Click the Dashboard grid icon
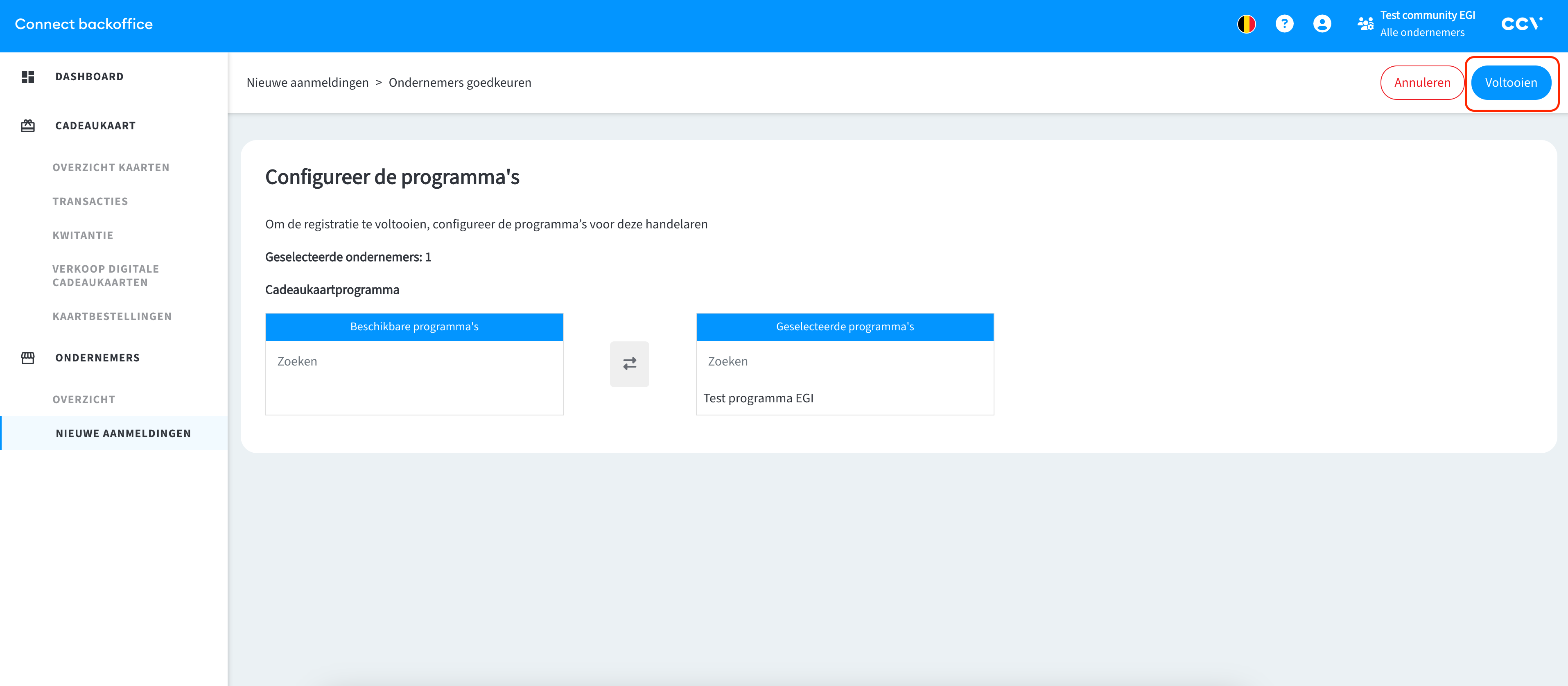 (28, 77)
